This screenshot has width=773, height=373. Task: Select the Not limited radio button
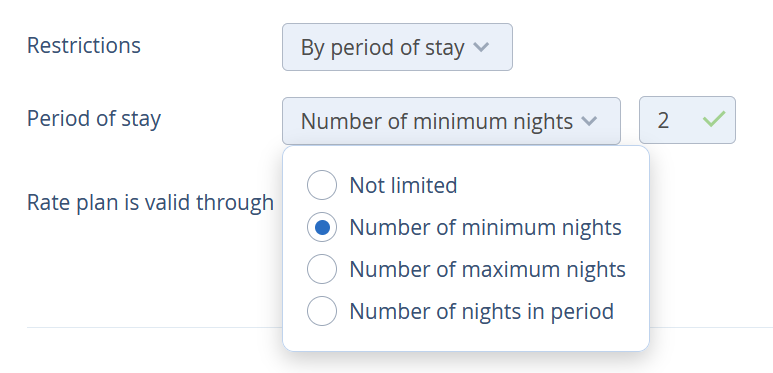[x=322, y=185]
